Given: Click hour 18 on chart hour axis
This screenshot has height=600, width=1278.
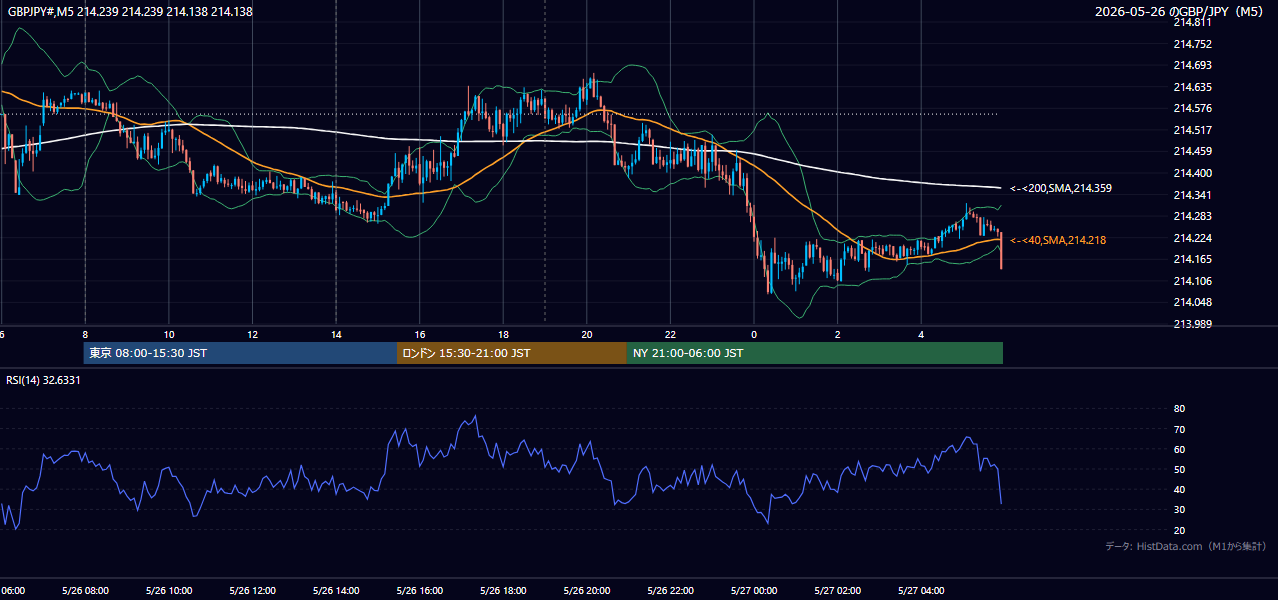Looking at the screenshot, I should coord(503,335).
